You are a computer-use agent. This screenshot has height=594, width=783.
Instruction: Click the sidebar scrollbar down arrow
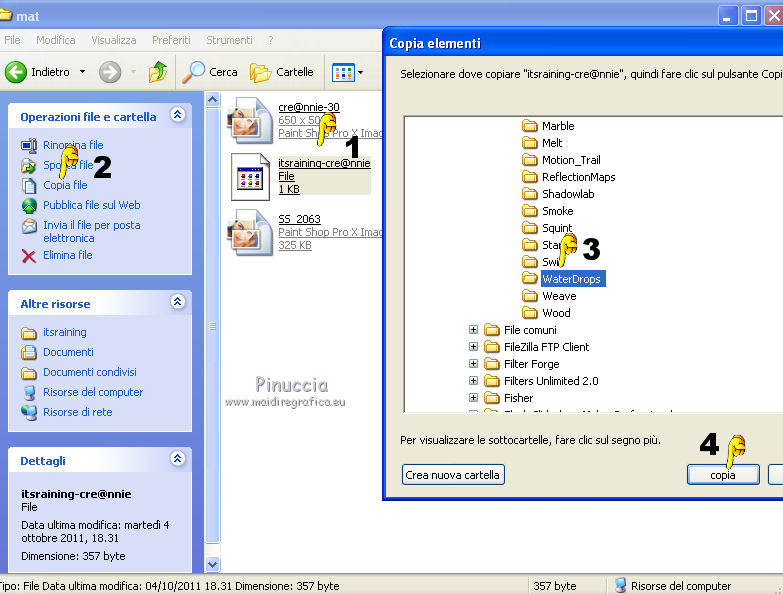coord(212,564)
